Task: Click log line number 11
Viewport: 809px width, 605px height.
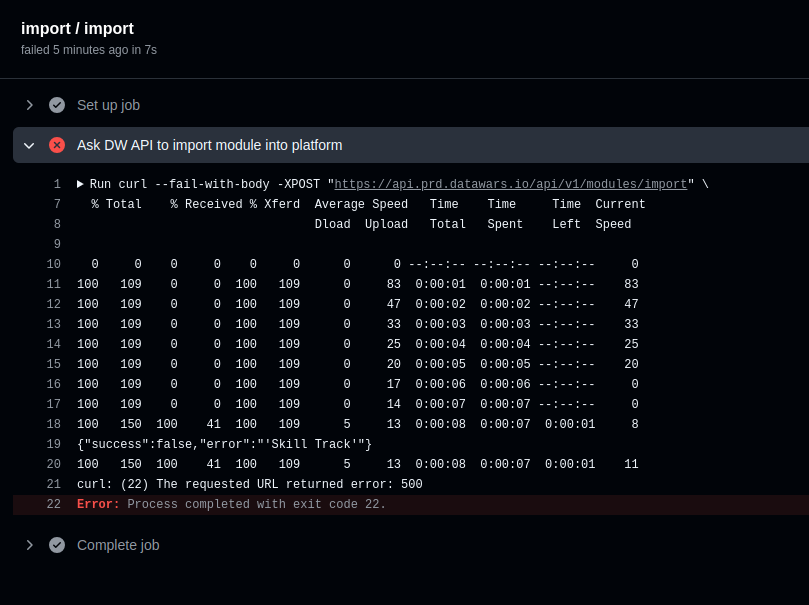Action: [54, 284]
